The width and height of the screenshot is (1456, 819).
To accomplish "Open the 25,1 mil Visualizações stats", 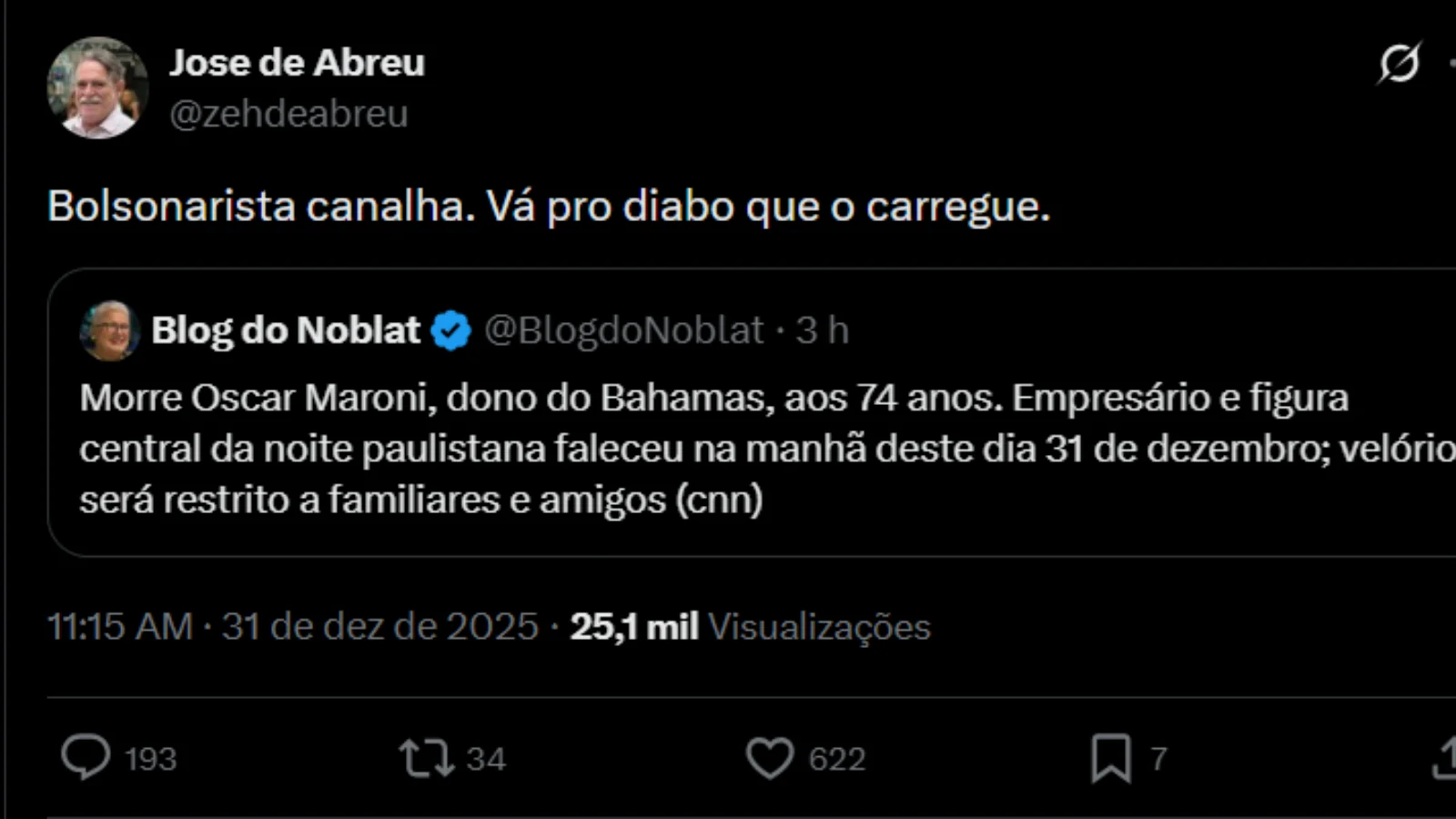I will pyautogui.click(x=750, y=626).
